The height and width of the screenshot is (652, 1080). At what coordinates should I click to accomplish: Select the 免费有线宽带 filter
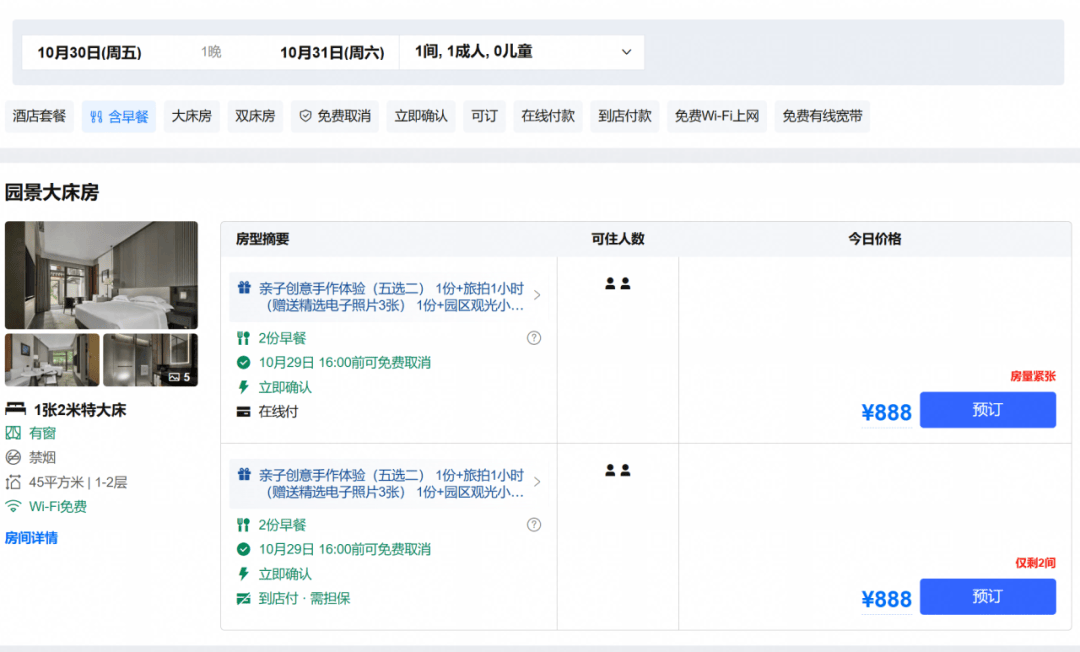(x=822, y=116)
